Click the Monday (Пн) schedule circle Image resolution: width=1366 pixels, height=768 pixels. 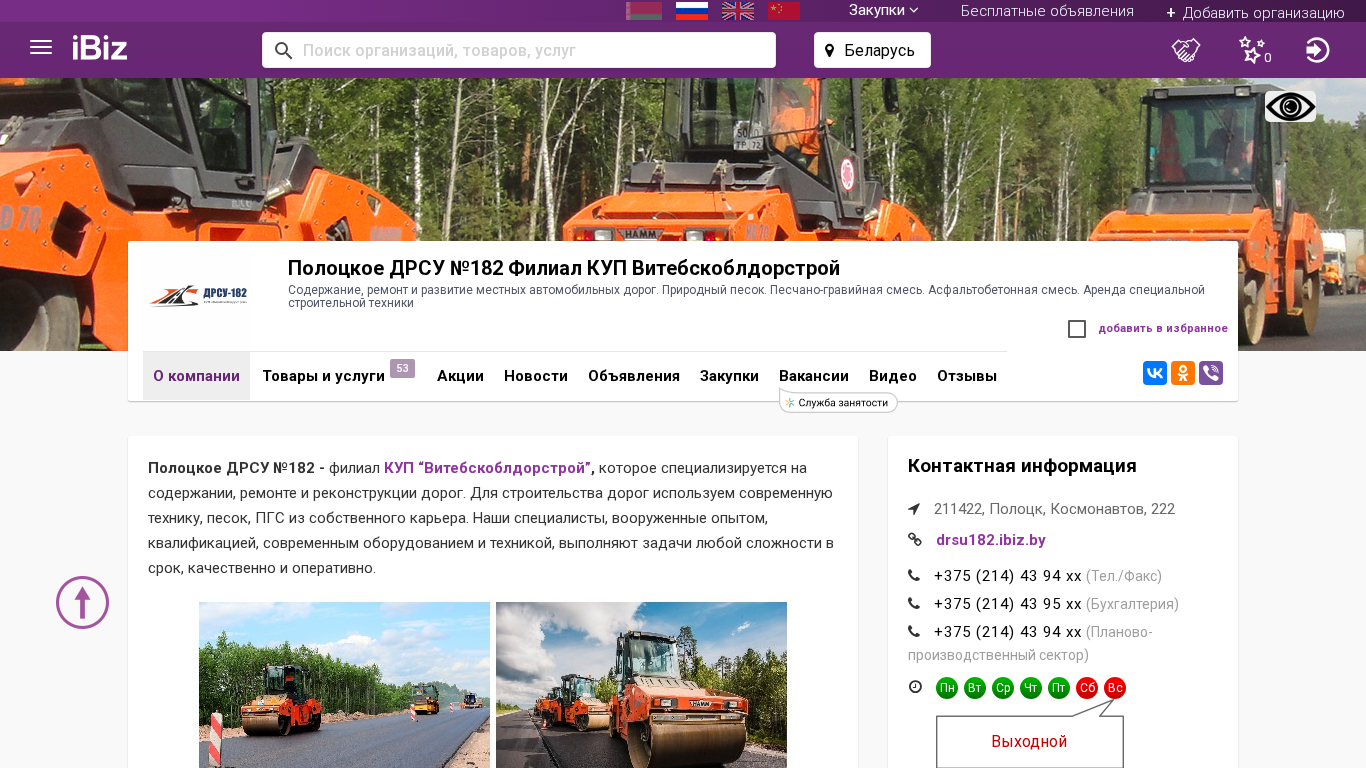click(947, 688)
